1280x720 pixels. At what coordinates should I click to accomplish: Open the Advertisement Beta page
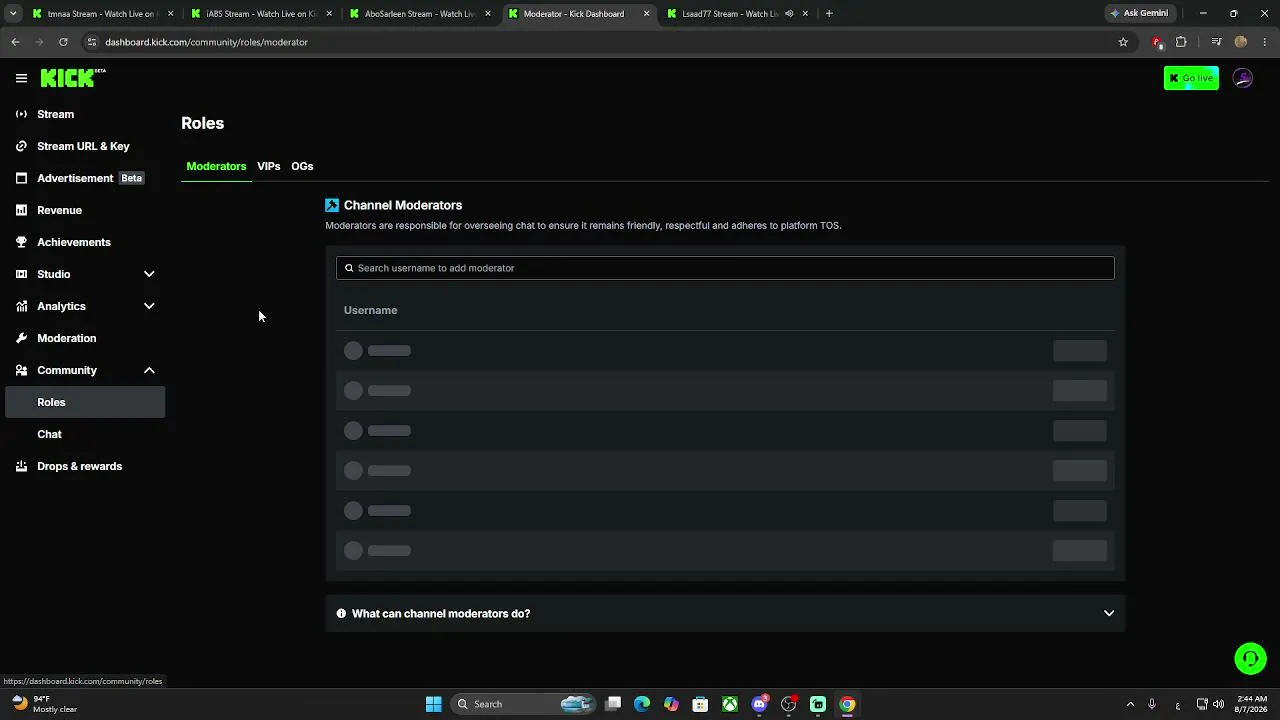click(x=85, y=178)
